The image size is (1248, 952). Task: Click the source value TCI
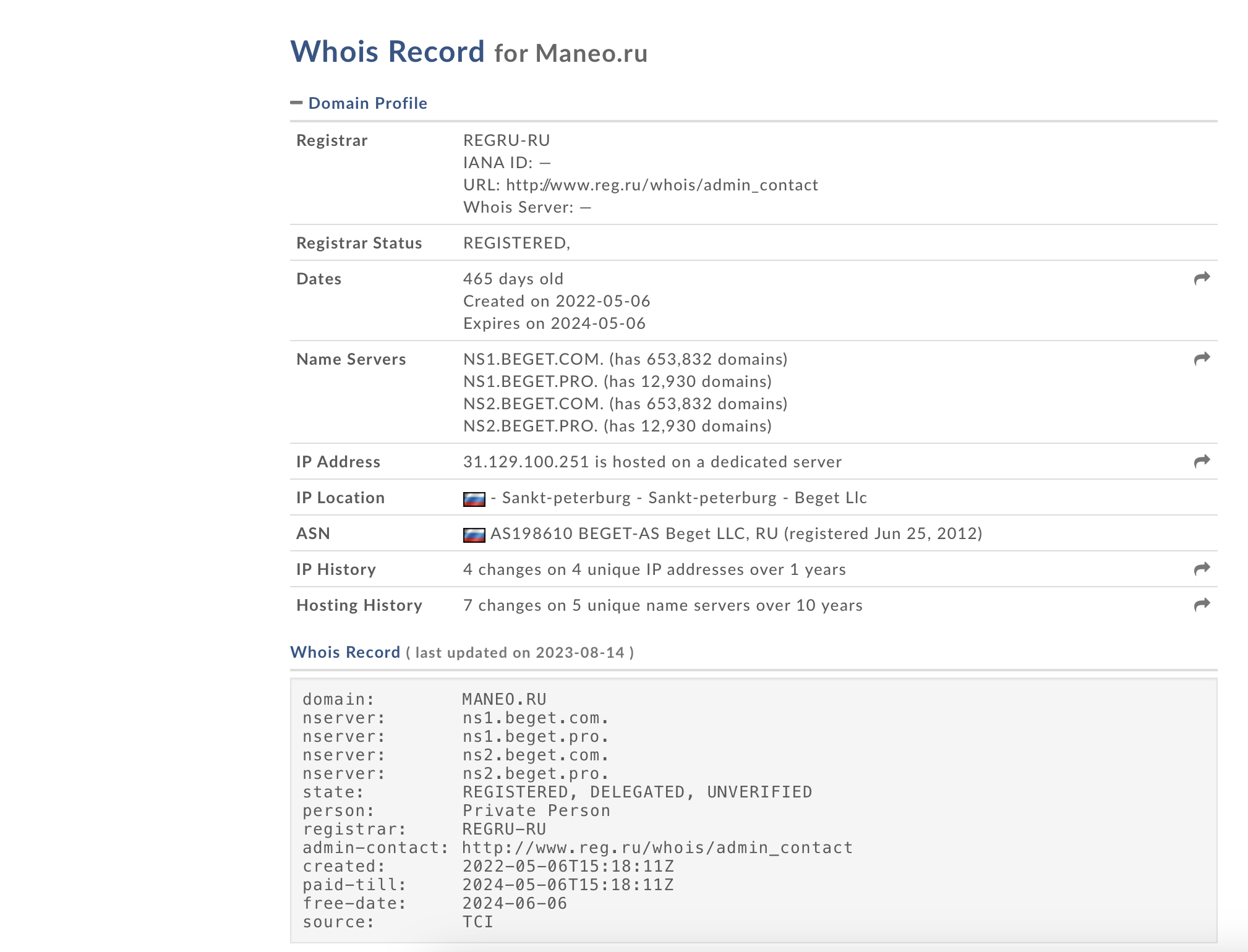pyautogui.click(x=478, y=922)
